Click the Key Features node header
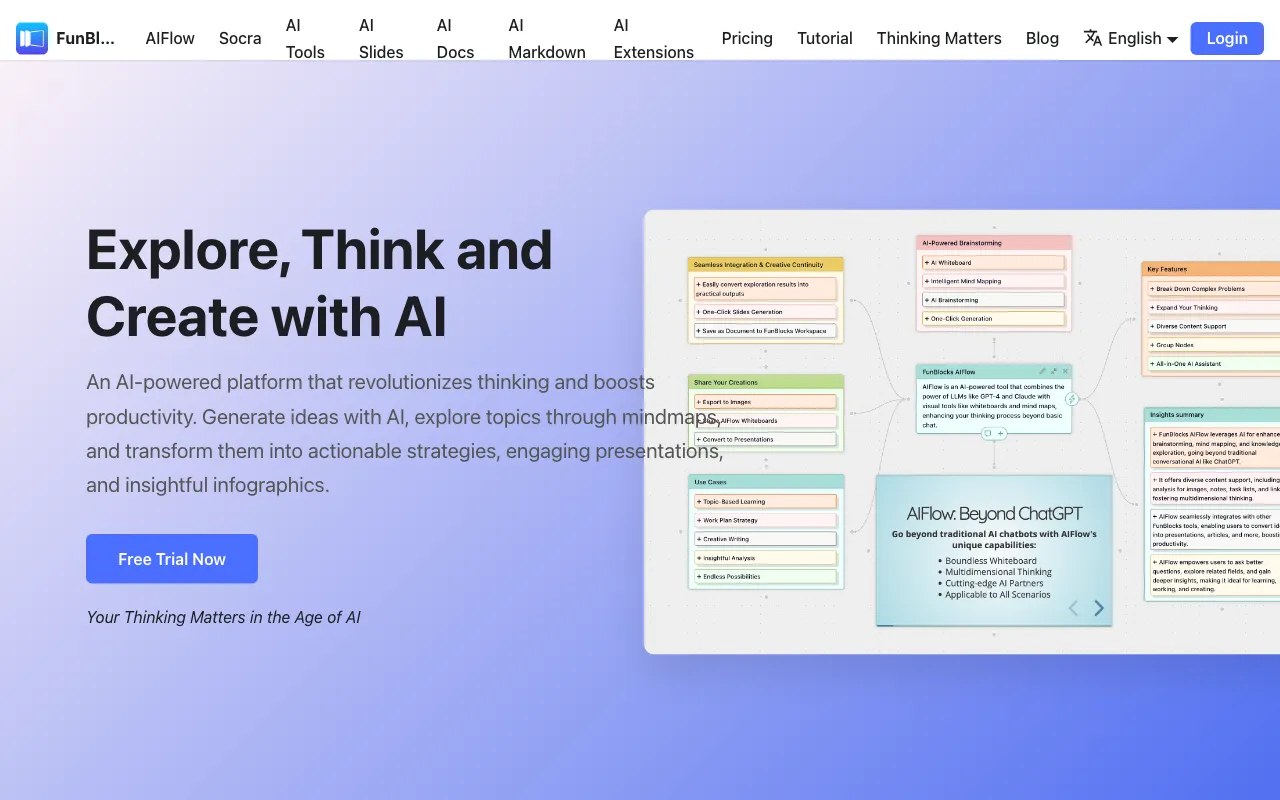 (x=1211, y=269)
